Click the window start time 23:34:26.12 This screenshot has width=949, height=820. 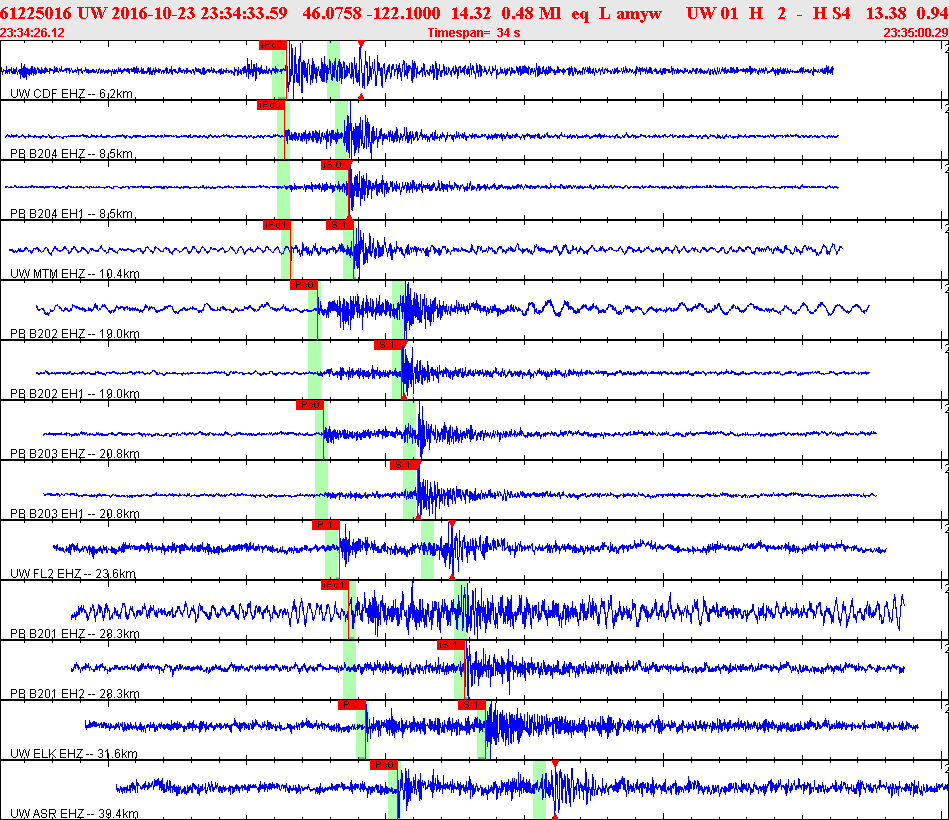[x=32, y=33]
